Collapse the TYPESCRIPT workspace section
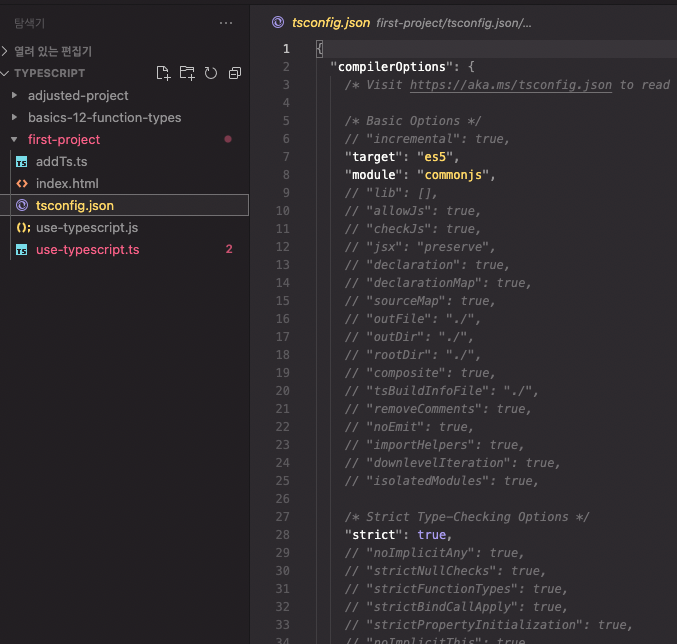The width and height of the screenshot is (677, 644). click(x=5, y=73)
